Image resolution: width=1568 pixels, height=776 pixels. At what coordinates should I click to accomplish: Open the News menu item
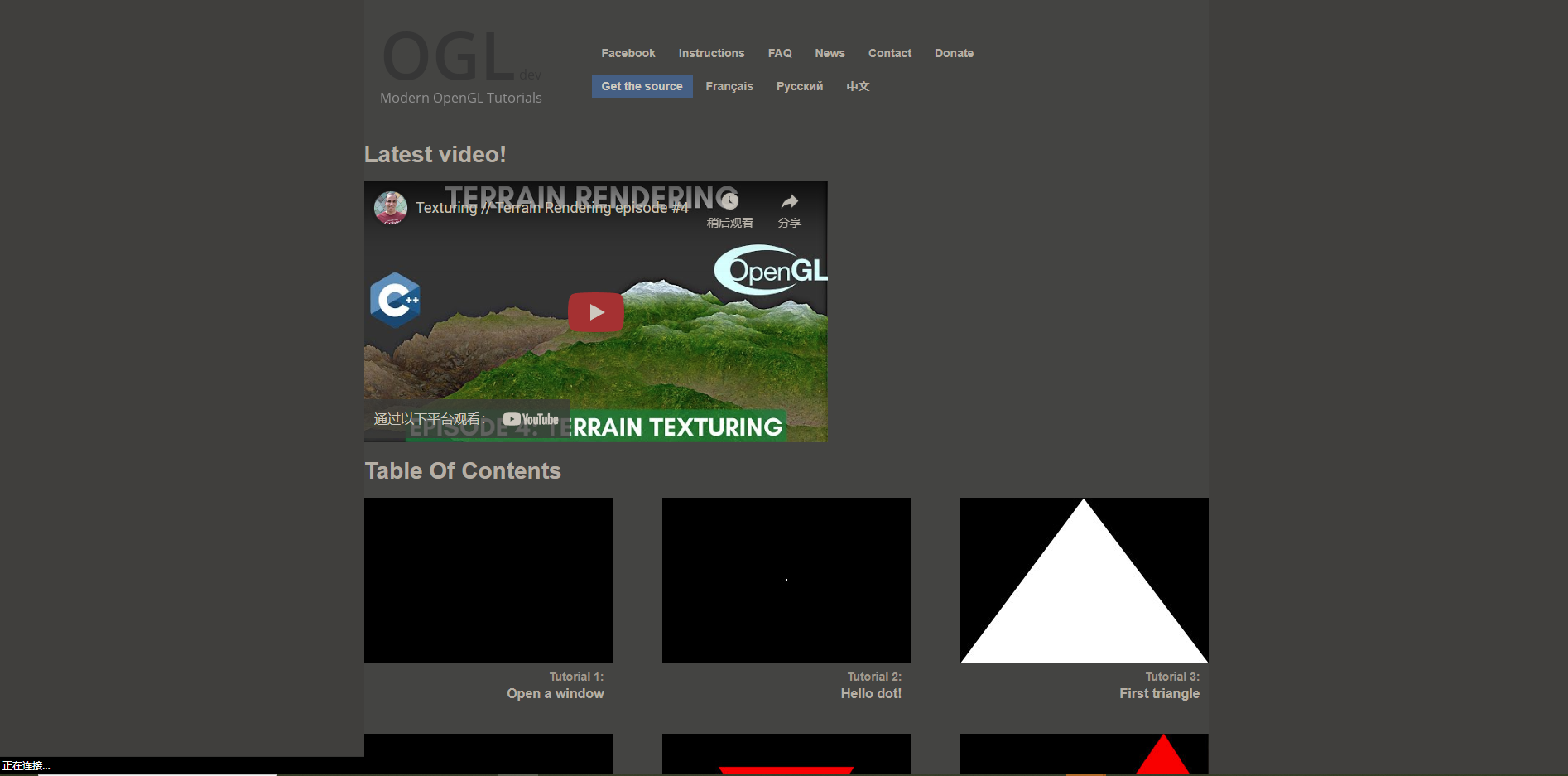tap(830, 53)
